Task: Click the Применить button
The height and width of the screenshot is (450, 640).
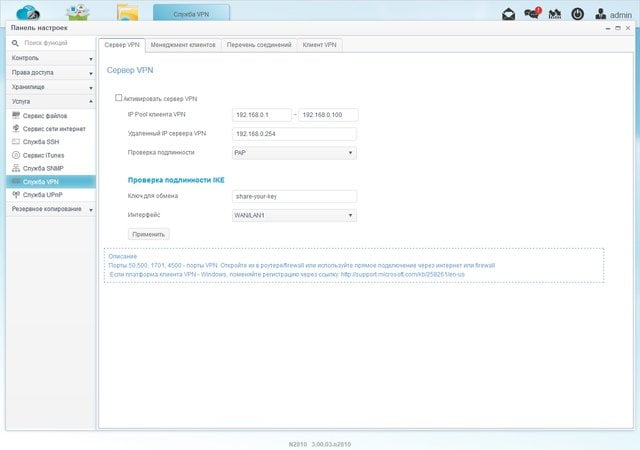Action: pos(149,234)
